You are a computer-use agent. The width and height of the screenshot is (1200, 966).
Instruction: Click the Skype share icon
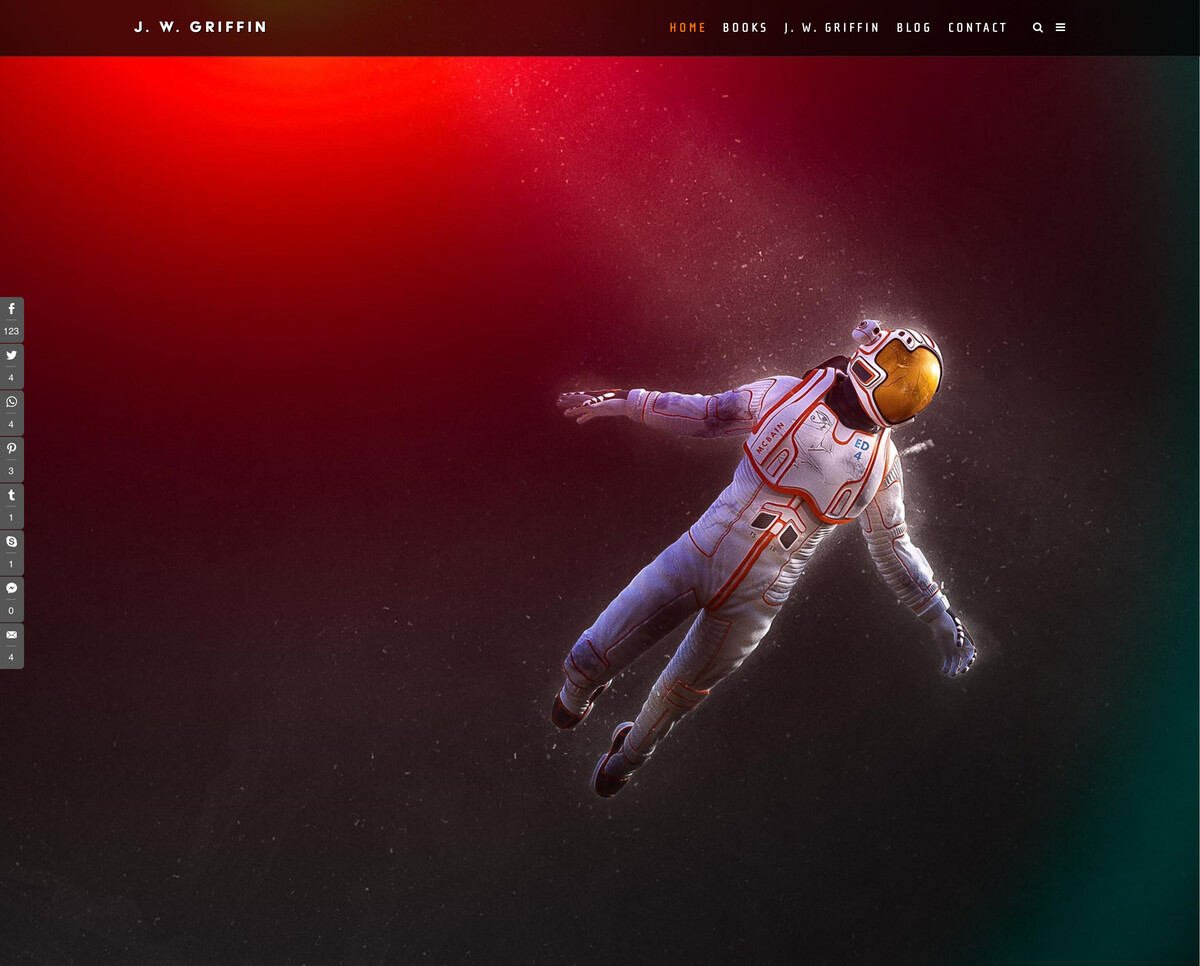pos(11,541)
